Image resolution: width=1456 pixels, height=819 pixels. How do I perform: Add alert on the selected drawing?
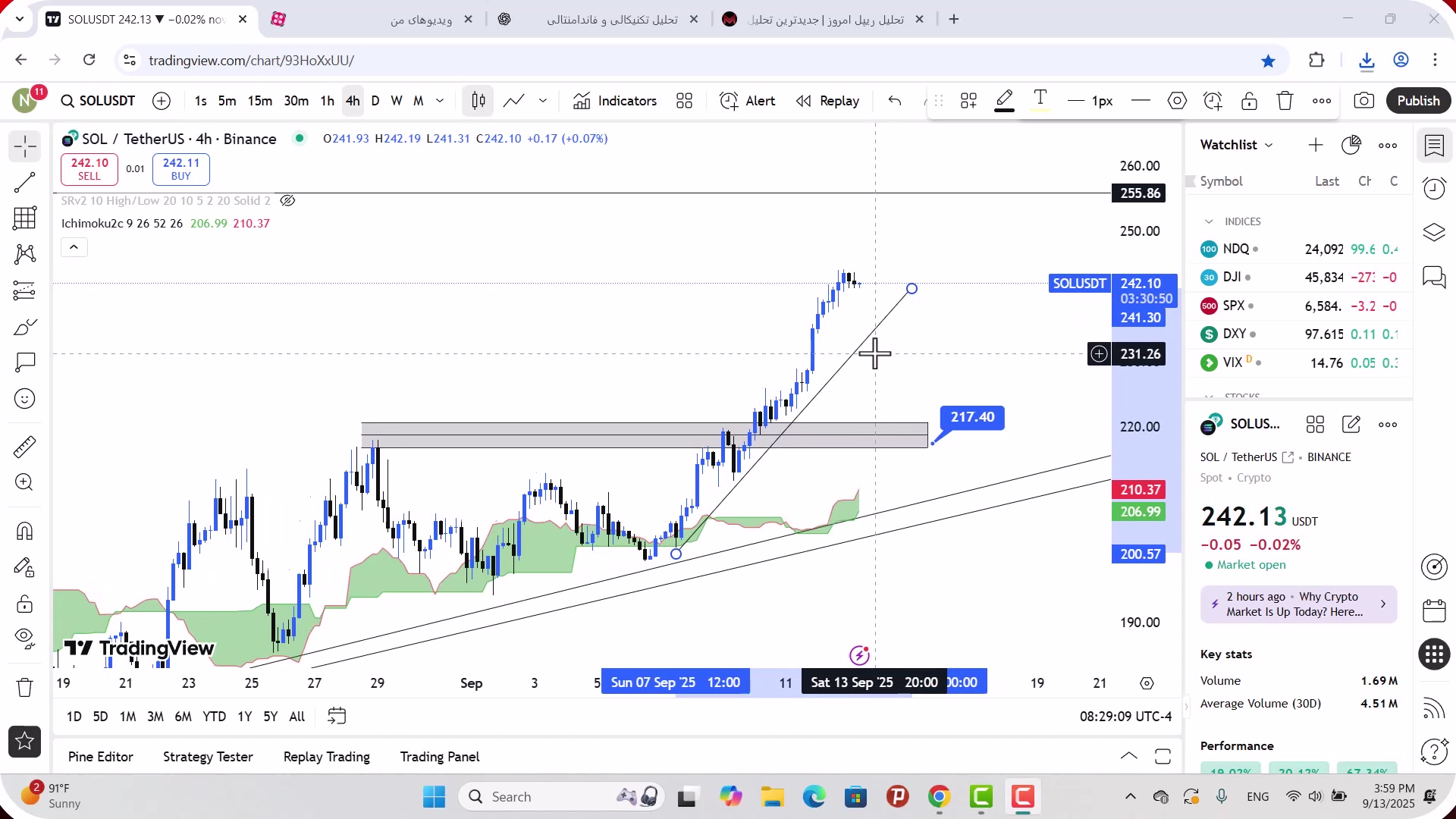[x=1213, y=100]
